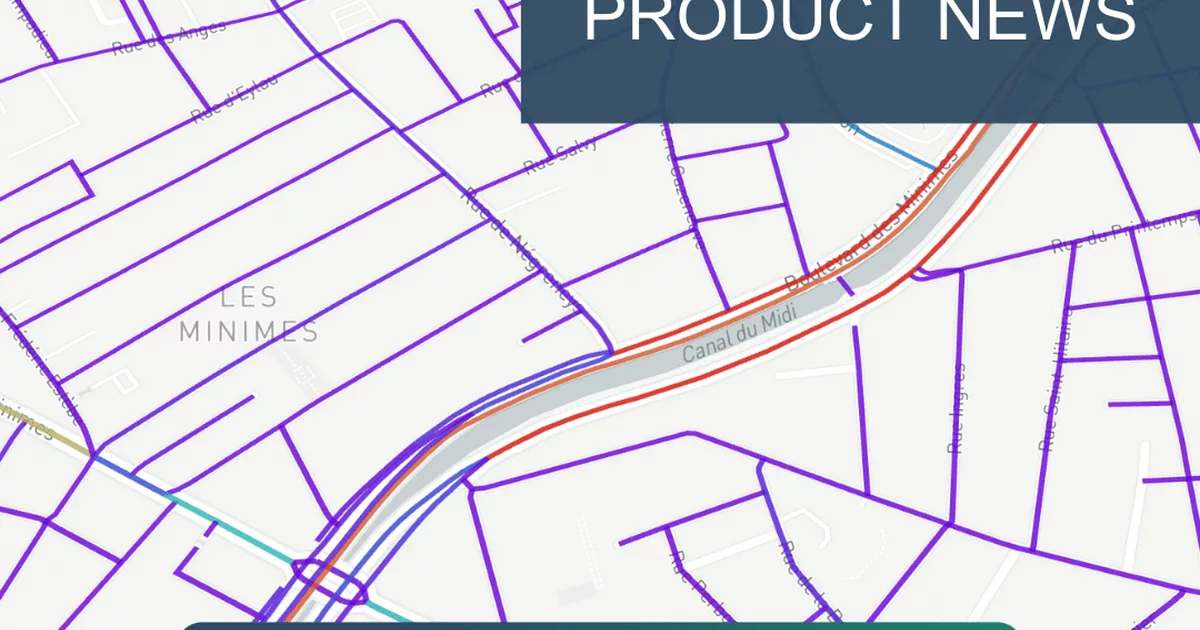Select the Rue du Printemps label
This screenshot has height=630, width=1200.
coord(1125,232)
